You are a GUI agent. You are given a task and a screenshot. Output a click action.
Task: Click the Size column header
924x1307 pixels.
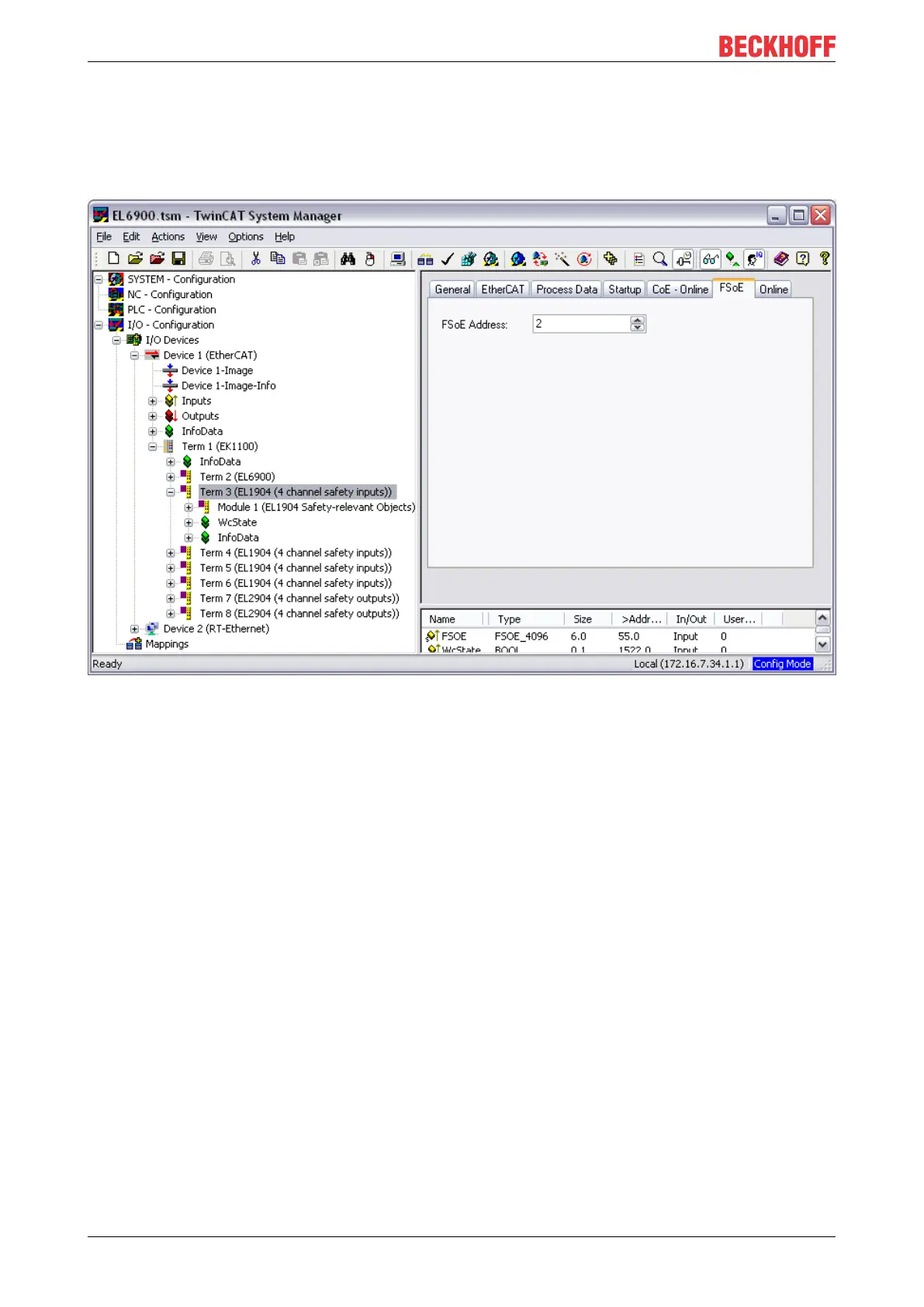pyautogui.click(x=588, y=619)
